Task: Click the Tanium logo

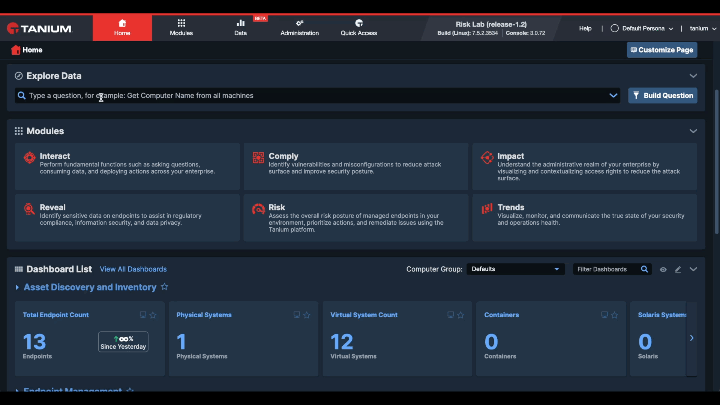Action: tap(39, 28)
